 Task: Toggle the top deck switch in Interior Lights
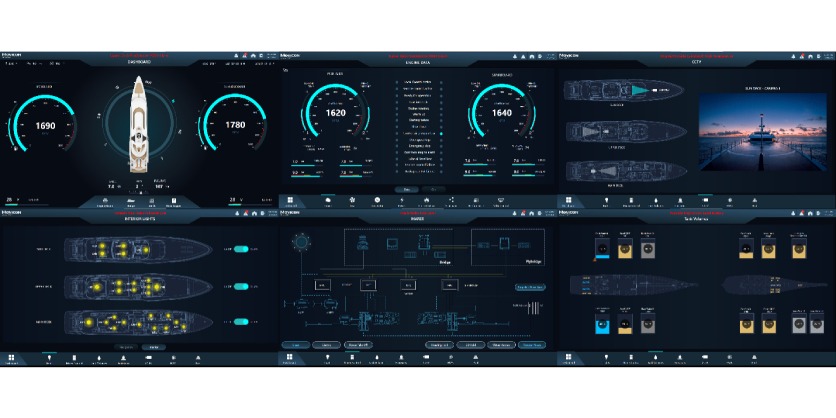(241, 249)
